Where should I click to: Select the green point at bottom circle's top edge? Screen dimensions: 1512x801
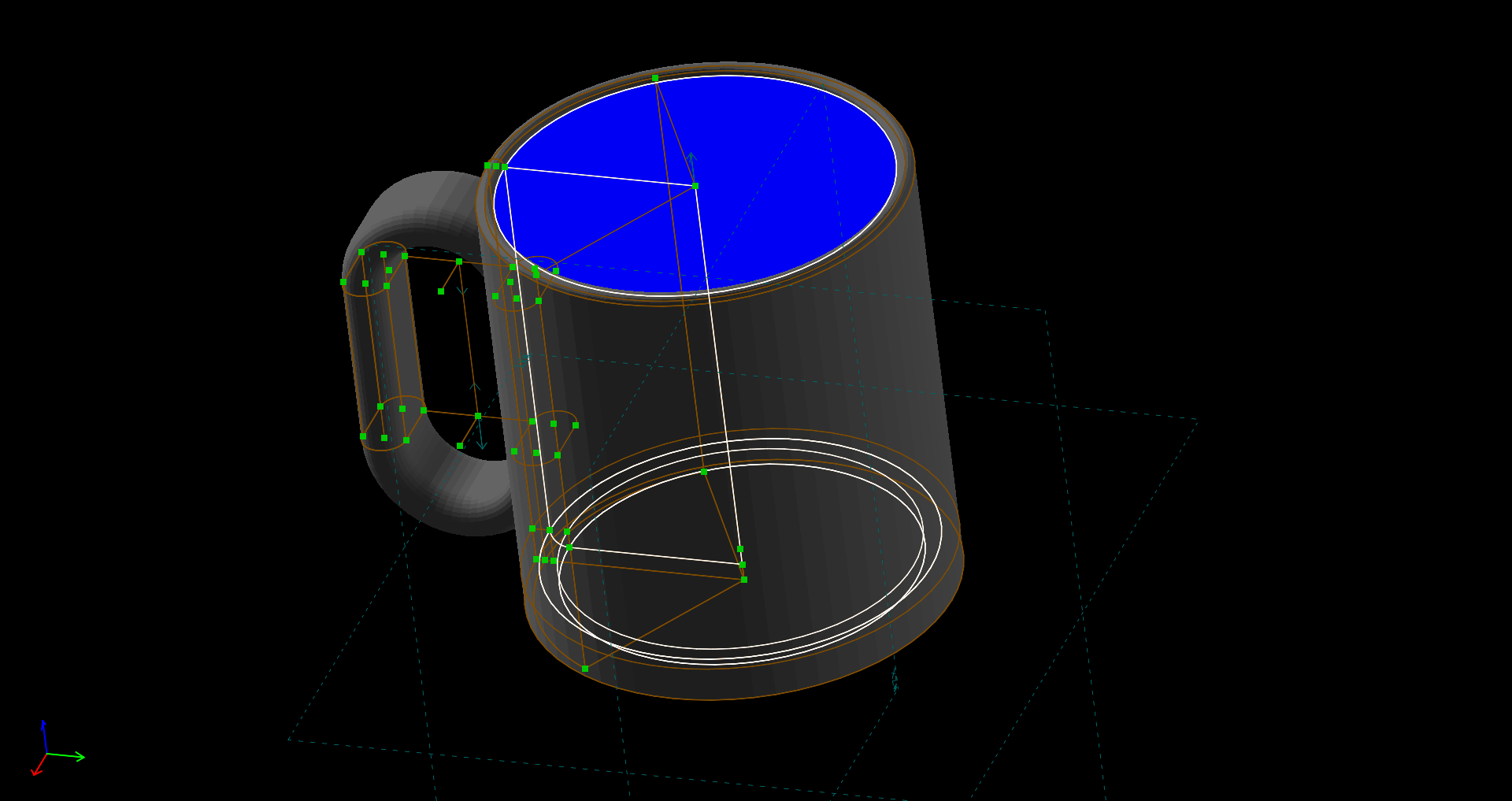pyautogui.click(x=704, y=472)
